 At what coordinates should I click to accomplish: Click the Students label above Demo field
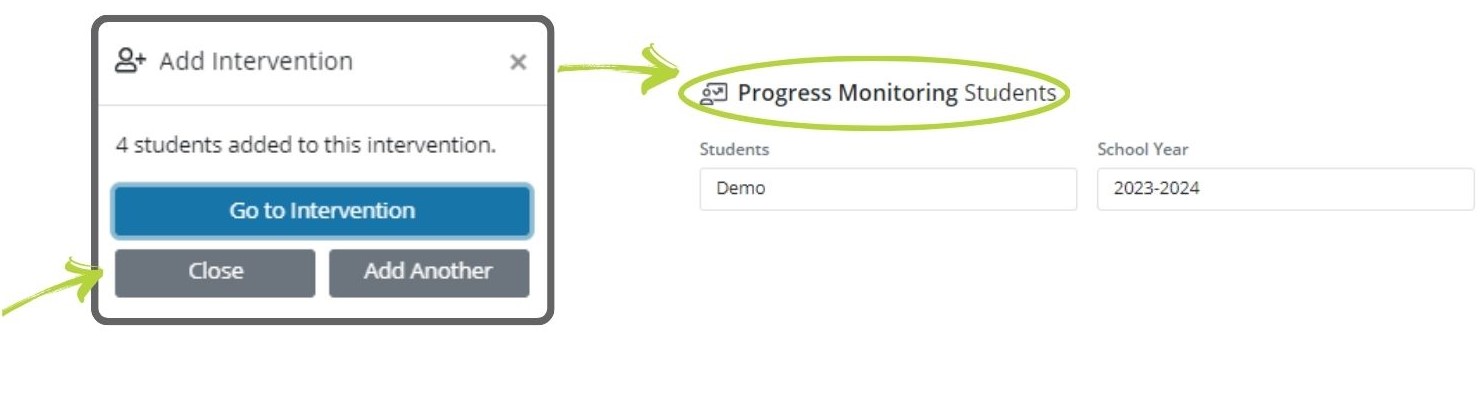(734, 150)
